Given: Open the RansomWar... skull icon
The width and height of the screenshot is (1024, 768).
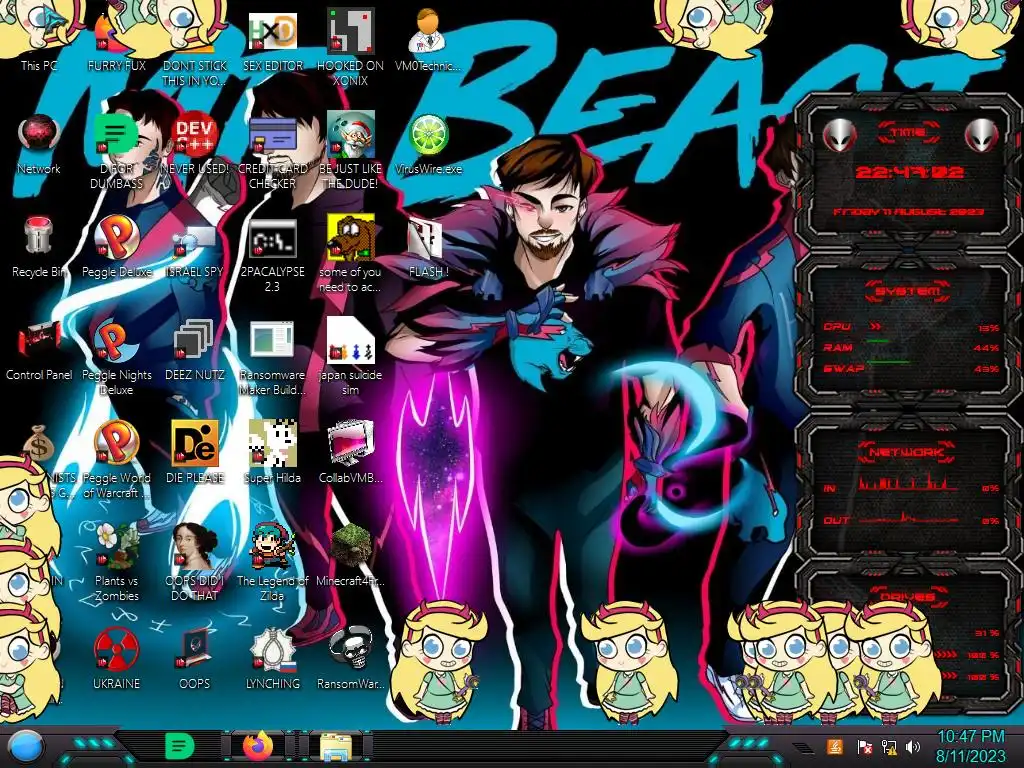Looking at the screenshot, I should point(350,658).
